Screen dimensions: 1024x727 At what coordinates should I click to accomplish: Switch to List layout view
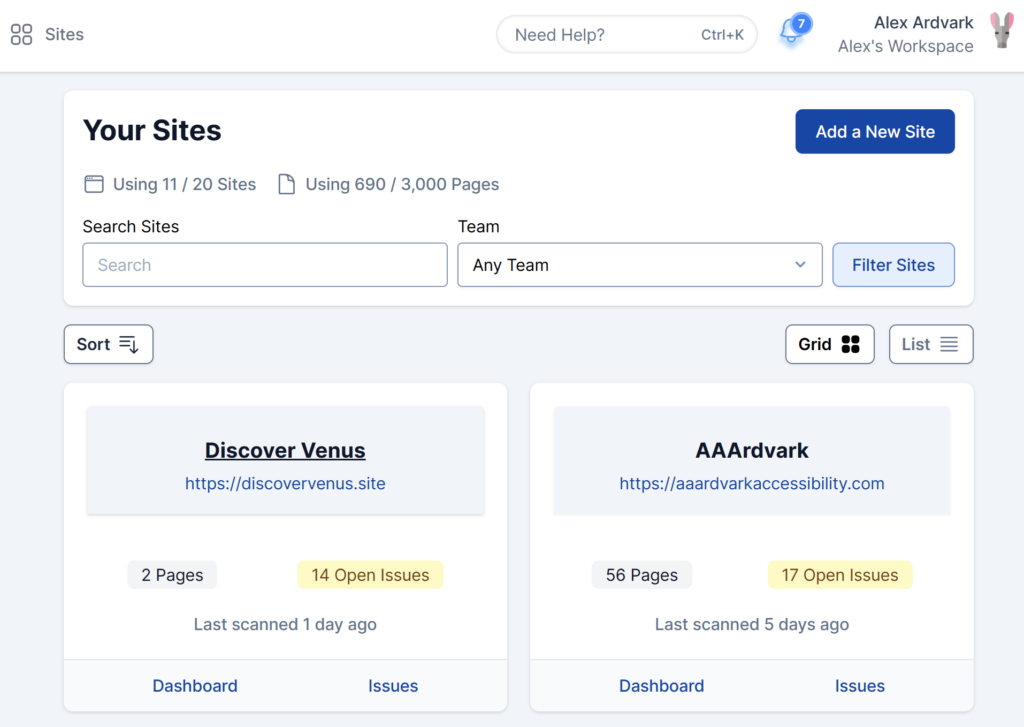930,343
